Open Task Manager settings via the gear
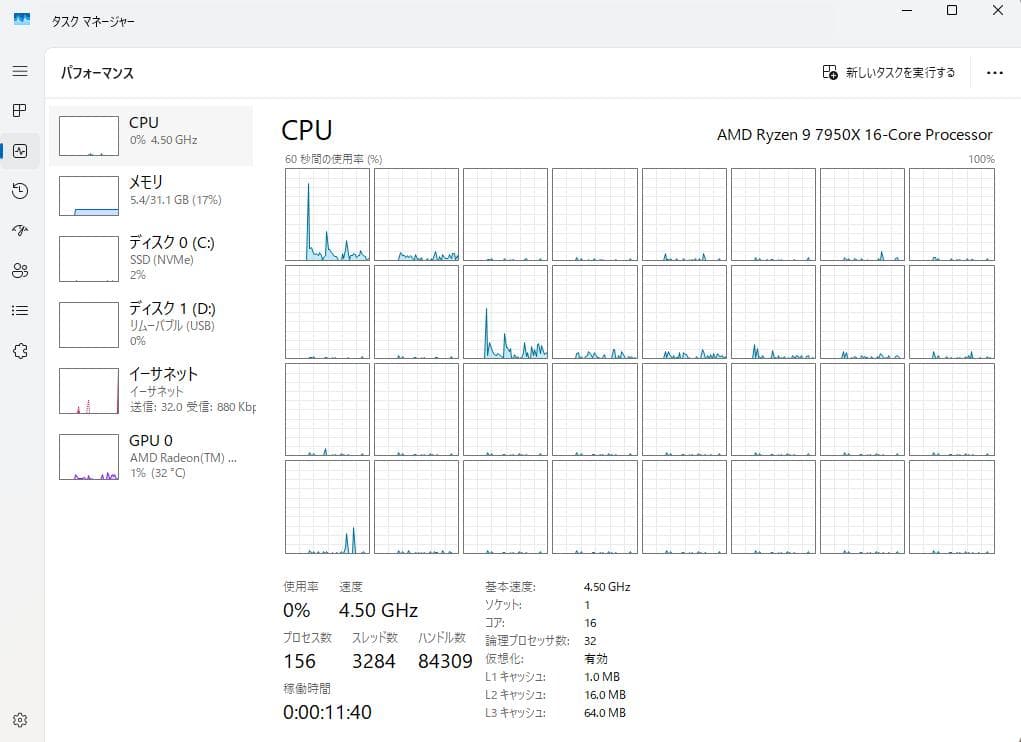 20,719
